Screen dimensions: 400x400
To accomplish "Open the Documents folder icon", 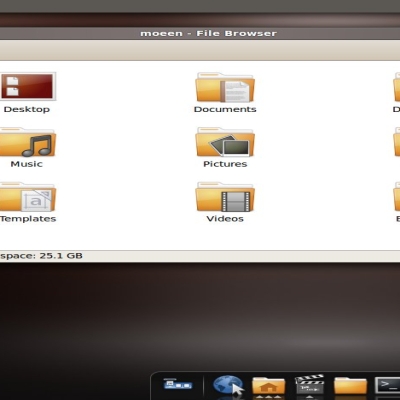I will (225, 87).
